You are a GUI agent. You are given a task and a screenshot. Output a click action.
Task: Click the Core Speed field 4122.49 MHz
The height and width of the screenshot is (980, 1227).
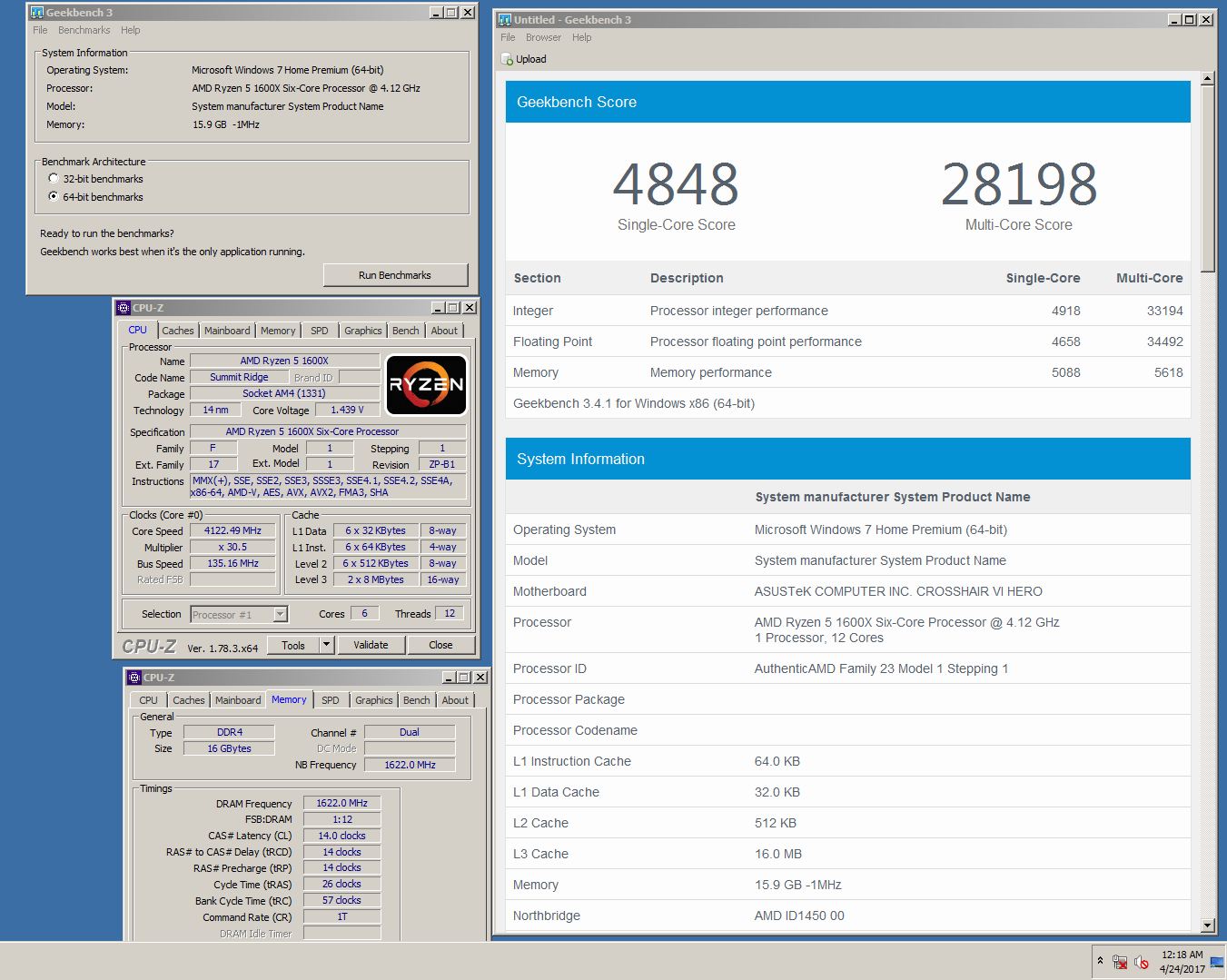[x=233, y=530]
